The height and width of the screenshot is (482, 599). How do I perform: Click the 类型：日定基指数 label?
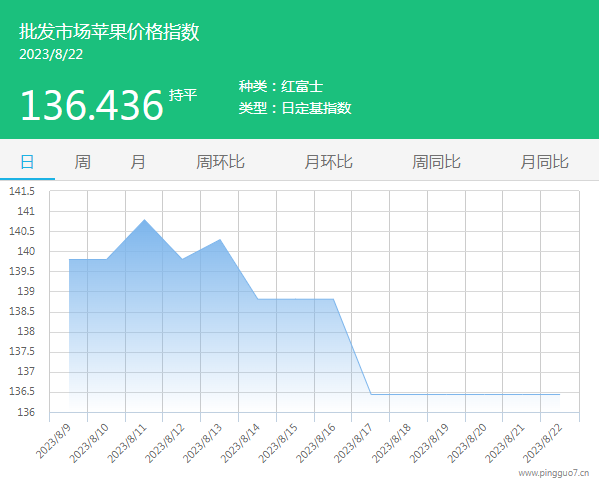tap(295, 108)
